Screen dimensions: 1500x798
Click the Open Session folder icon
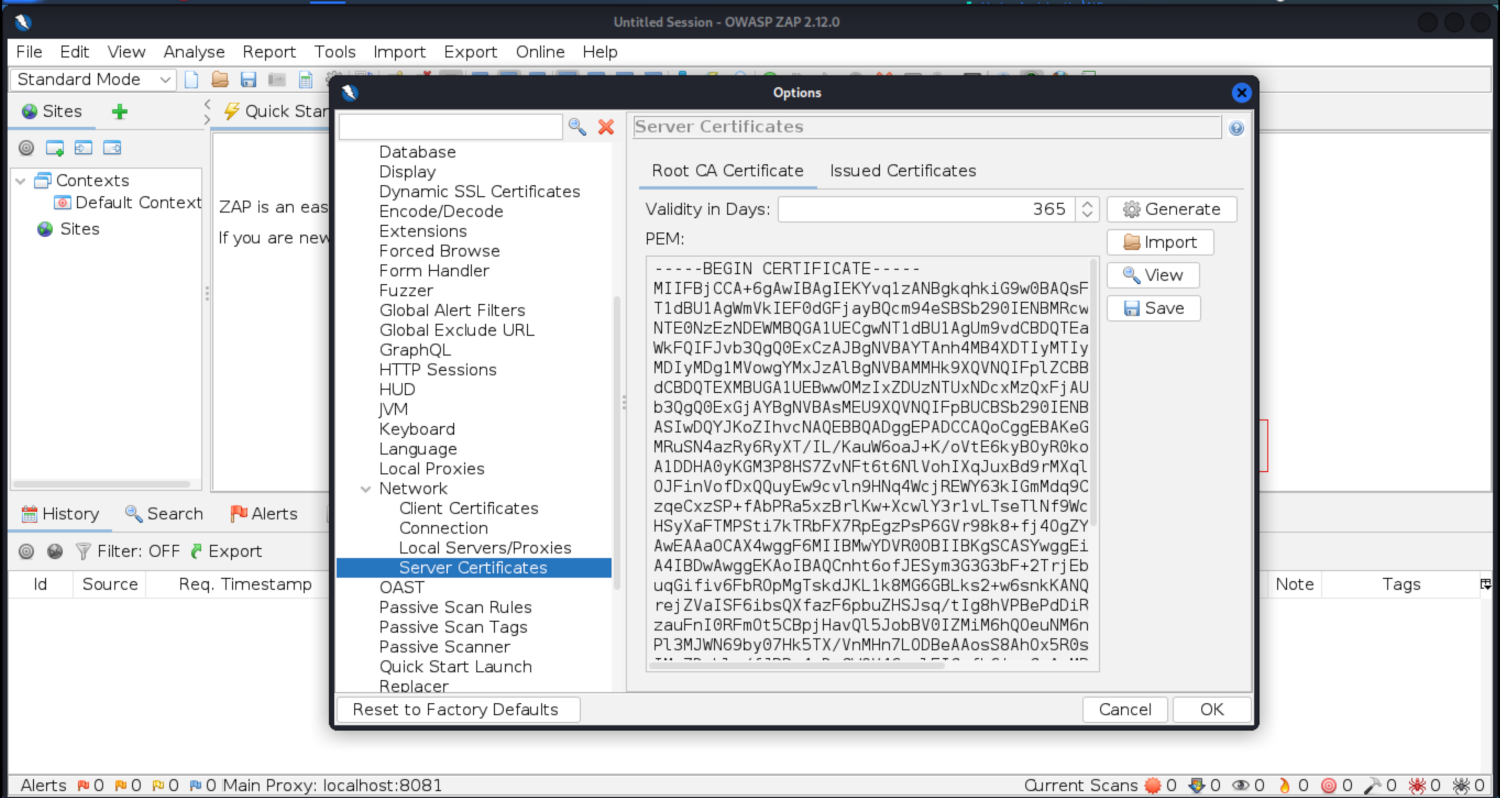(220, 80)
